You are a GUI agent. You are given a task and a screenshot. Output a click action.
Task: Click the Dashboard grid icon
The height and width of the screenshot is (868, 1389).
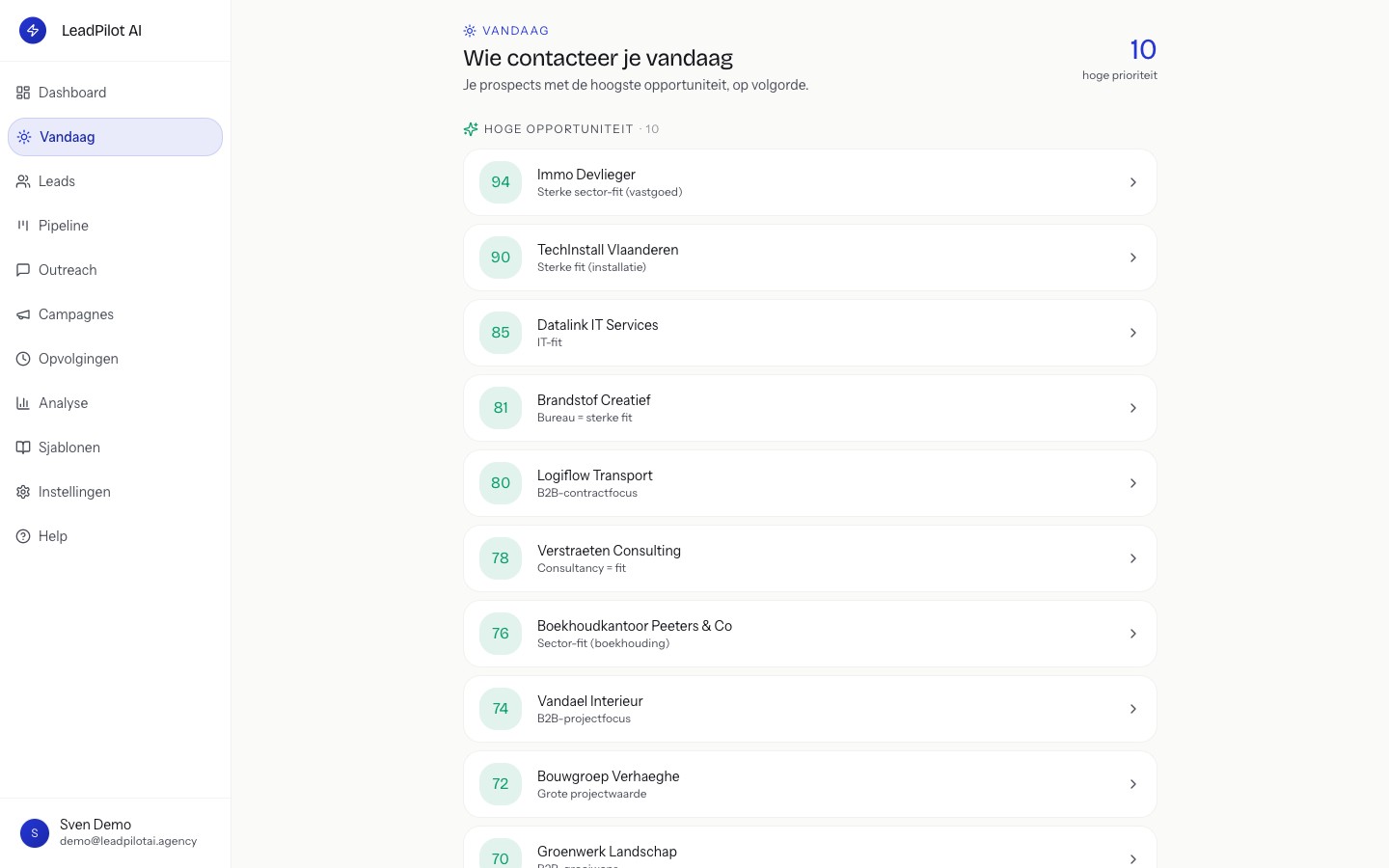click(x=23, y=93)
